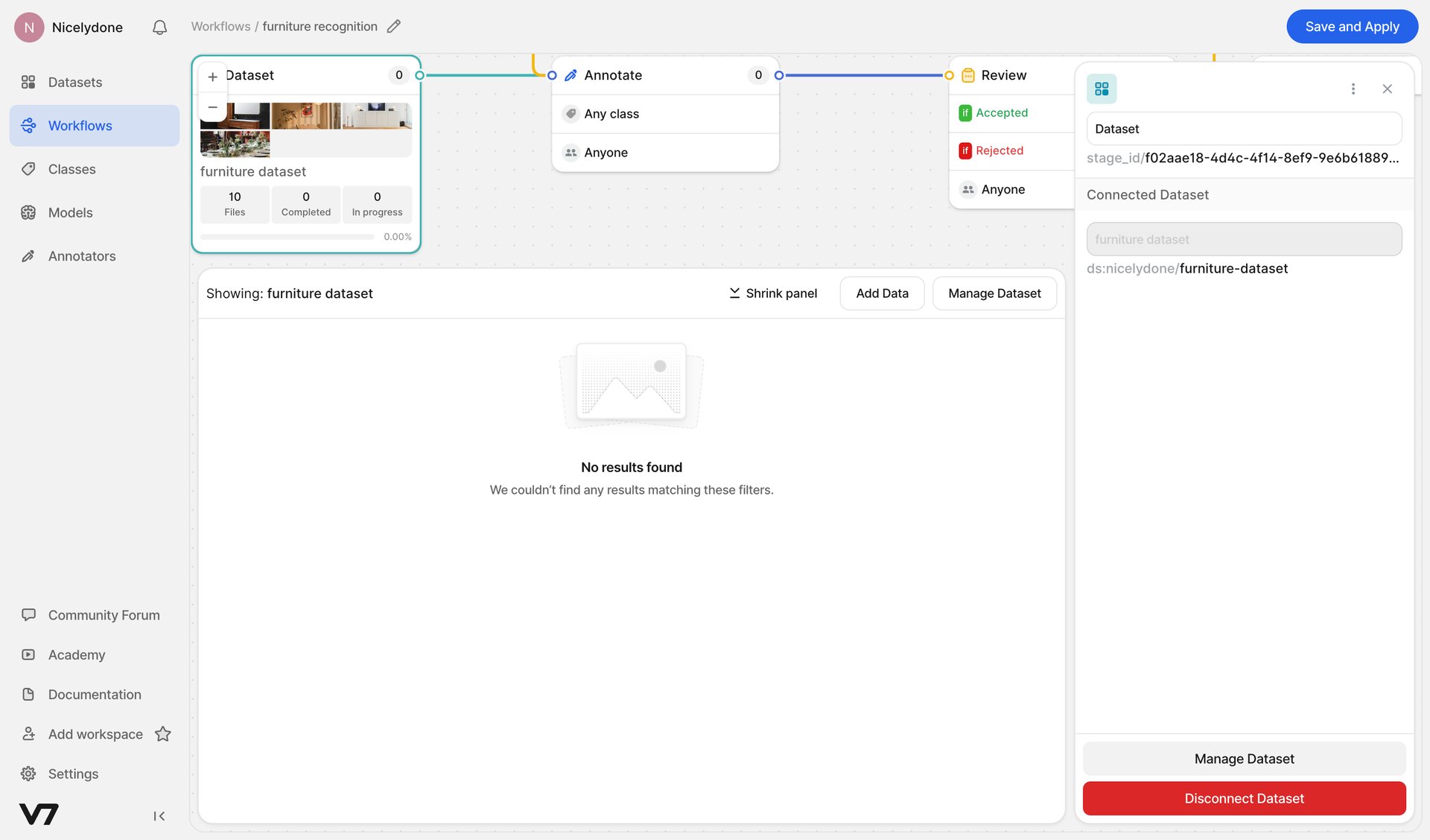Click the 0.00% progress bar on the Dataset node
Screen dimensions: 1430x840
click(x=285, y=236)
